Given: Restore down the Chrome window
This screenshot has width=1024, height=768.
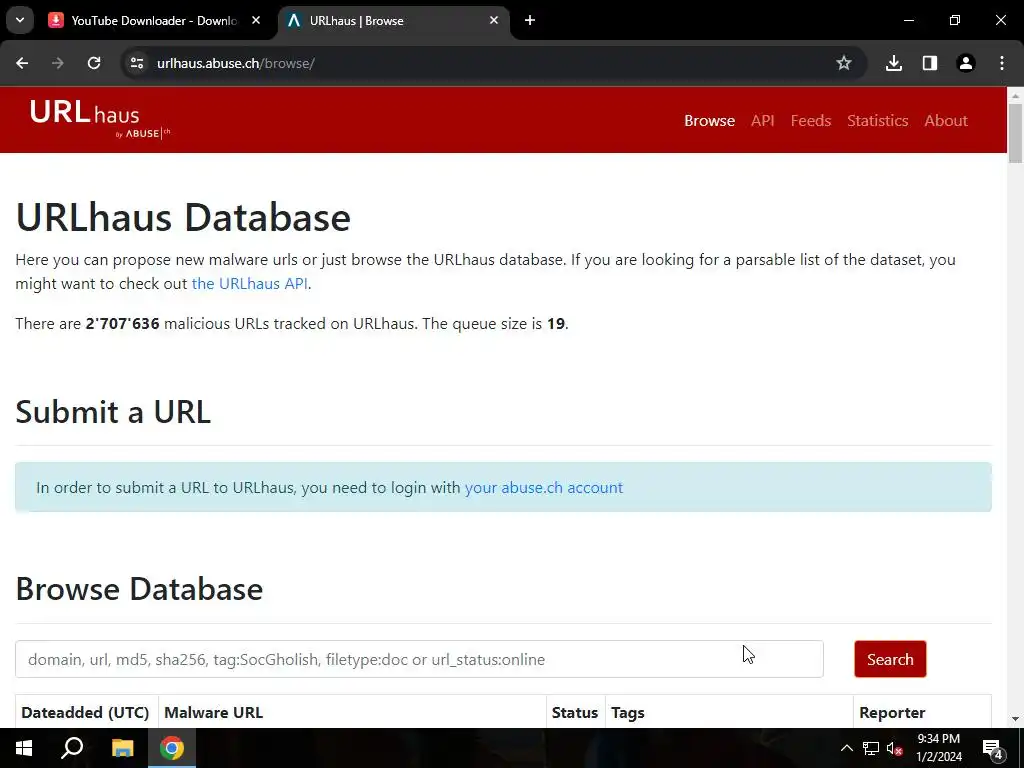Looking at the screenshot, I should pos(955,20).
